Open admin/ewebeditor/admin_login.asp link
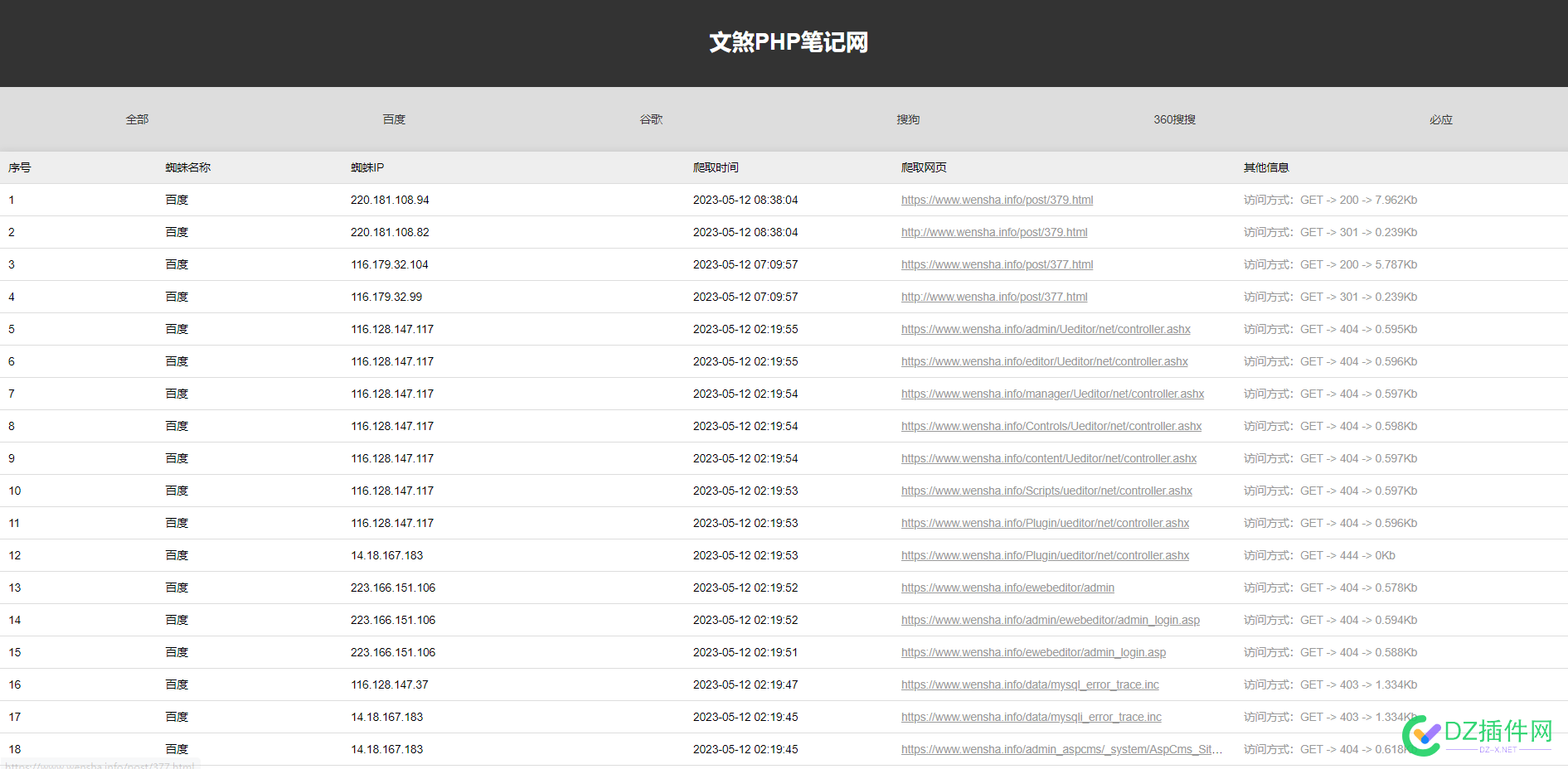The image size is (1568, 769). pos(1051,620)
